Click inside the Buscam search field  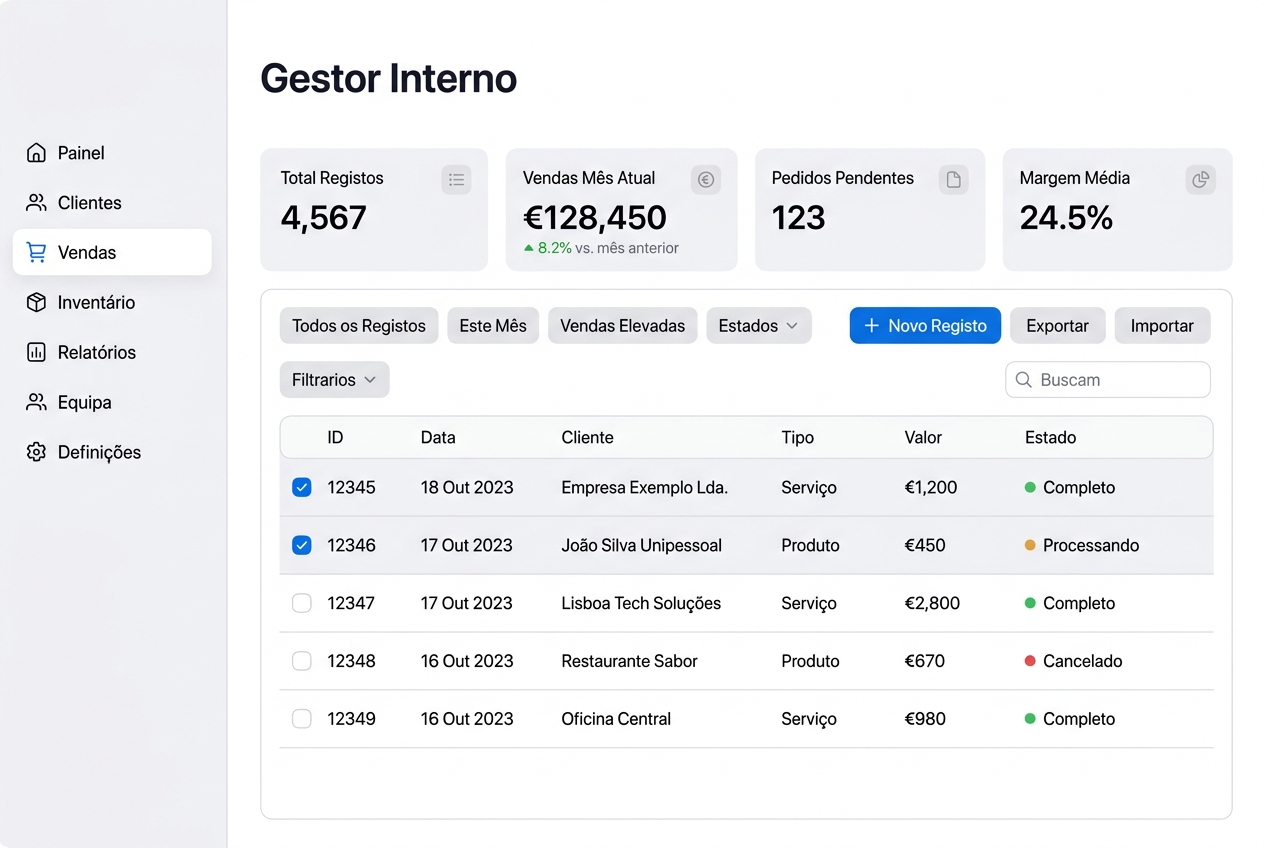[x=1108, y=379]
